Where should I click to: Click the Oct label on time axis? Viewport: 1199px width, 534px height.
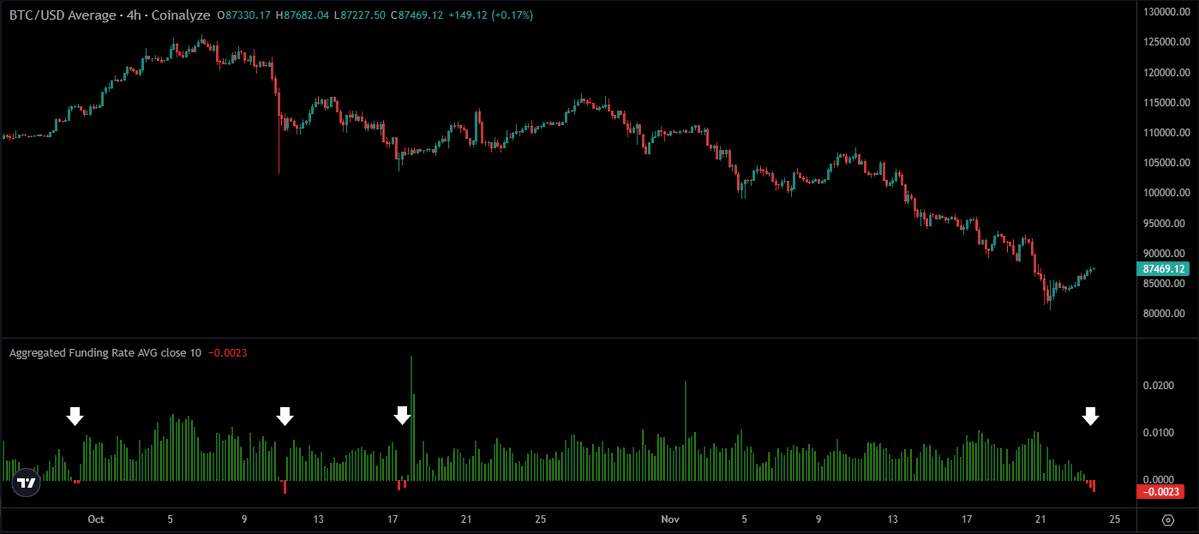coord(95,519)
